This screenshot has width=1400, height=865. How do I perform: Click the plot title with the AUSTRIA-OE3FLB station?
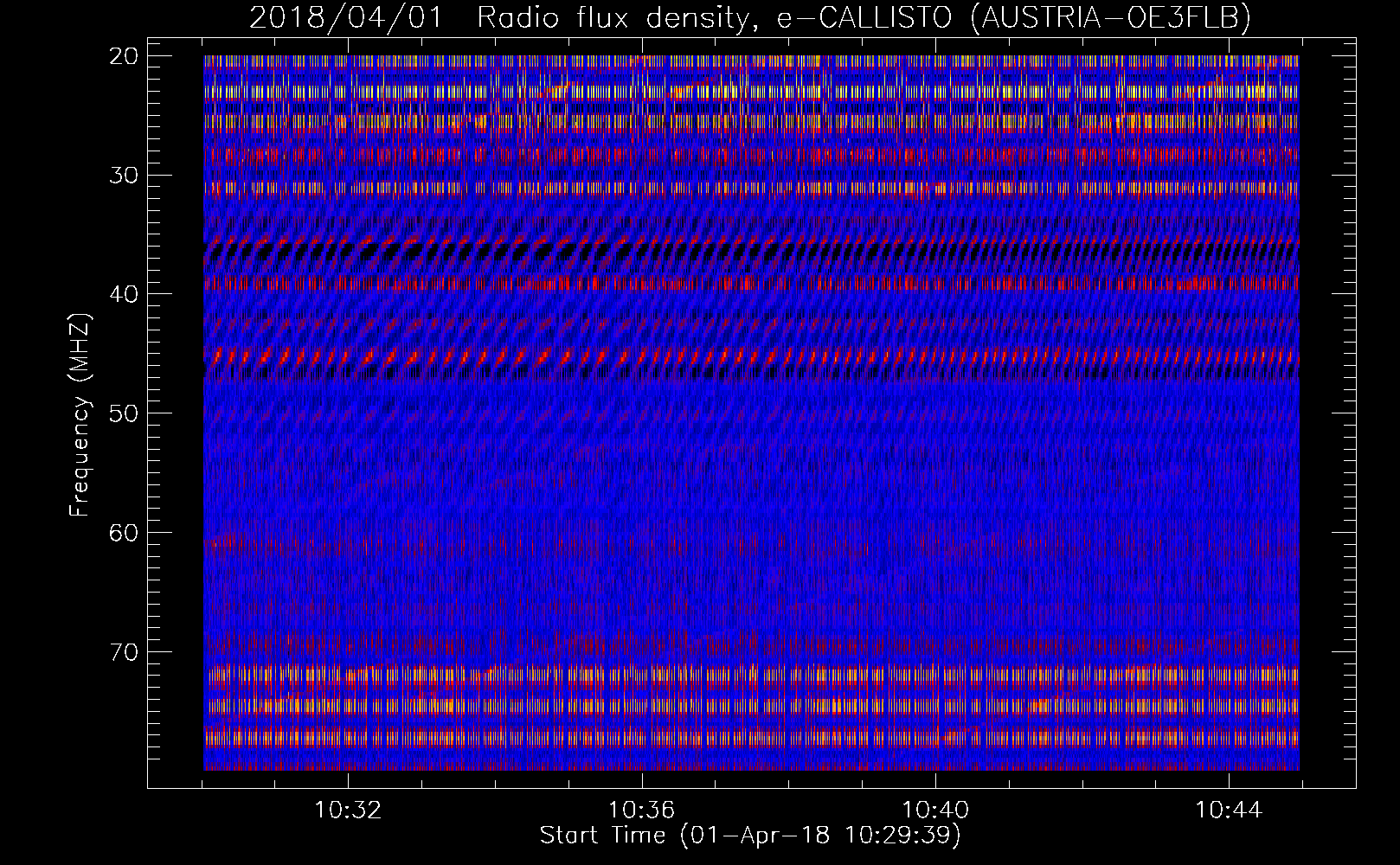750,17
